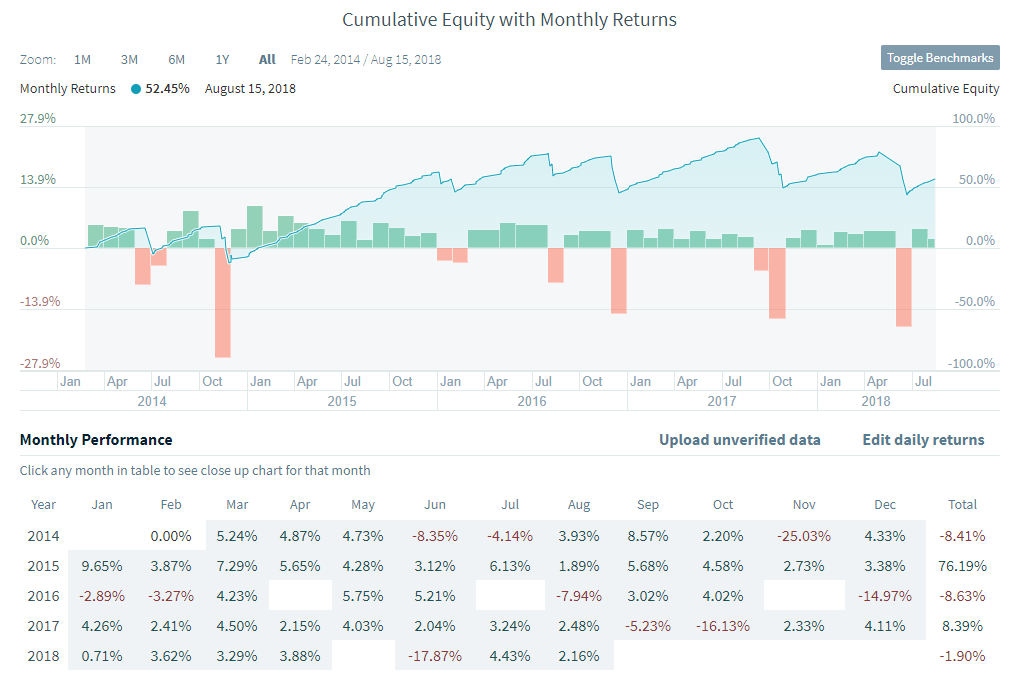Screen dimensions: 1014x690
Task: Click the red June 2018 loss bar
Action: 904,286
